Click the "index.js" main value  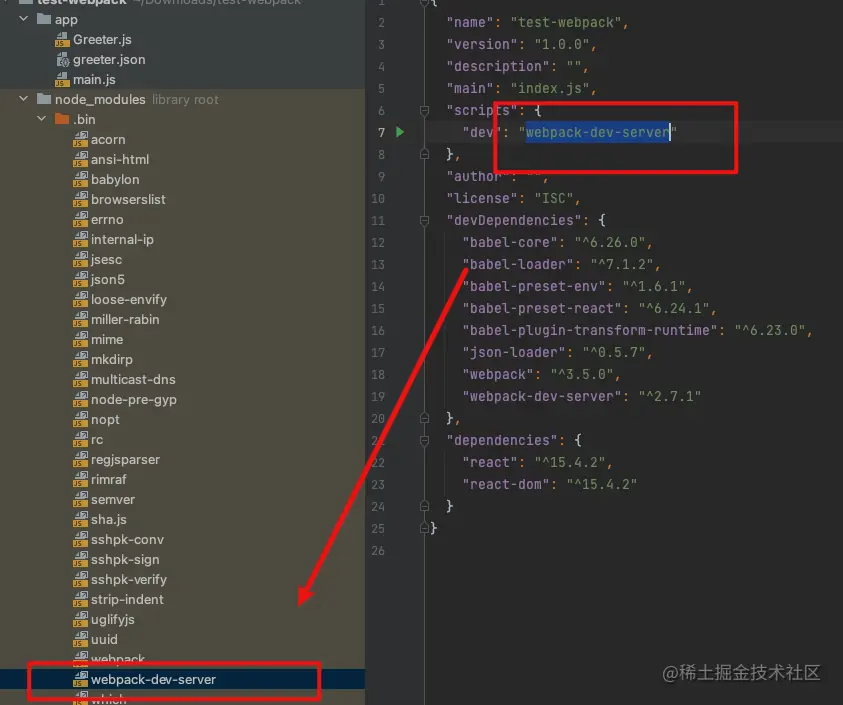point(550,88)
